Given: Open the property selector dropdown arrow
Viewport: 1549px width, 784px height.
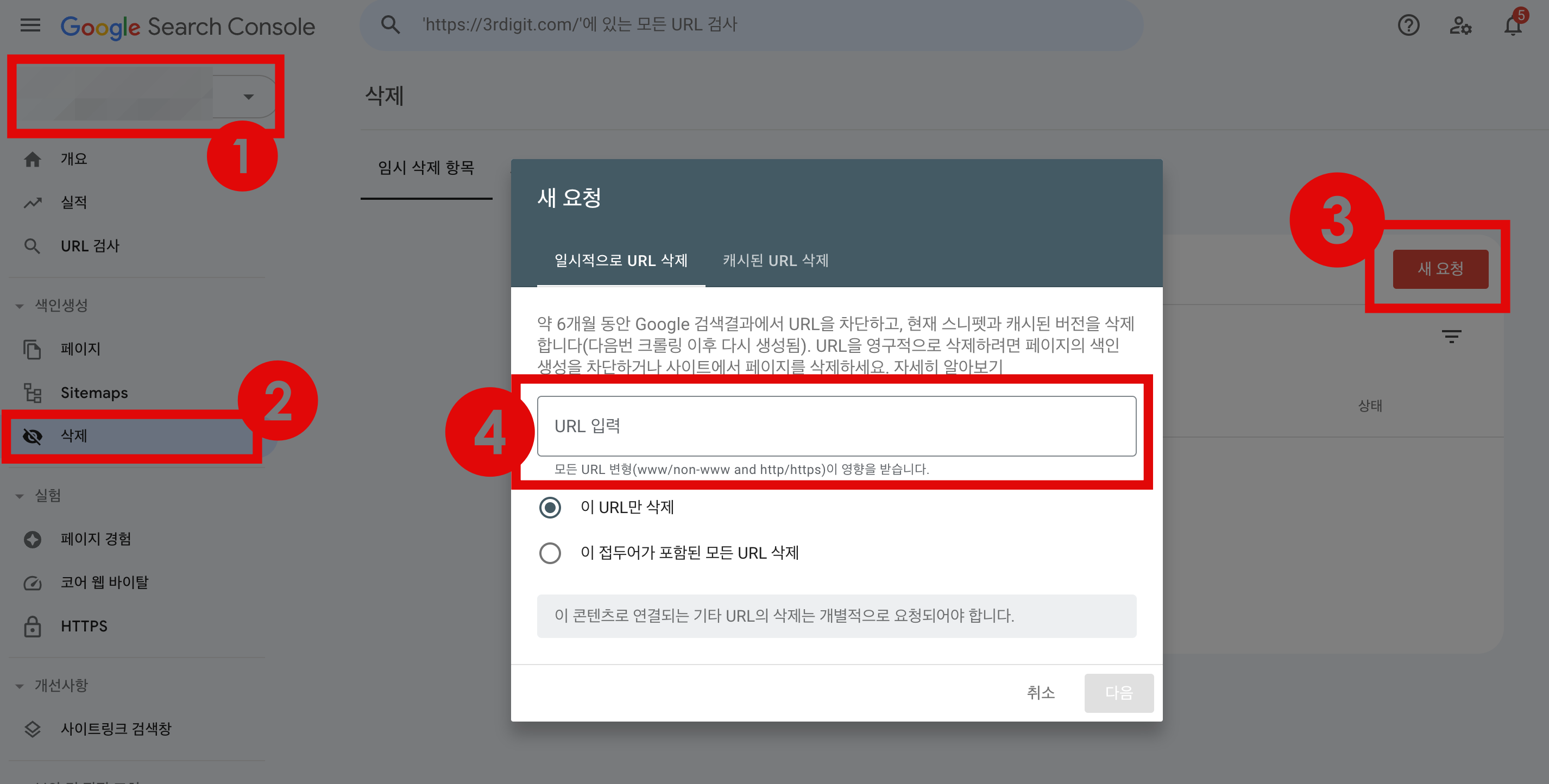Looking at the screenshot, I should [x=248, y=97].
